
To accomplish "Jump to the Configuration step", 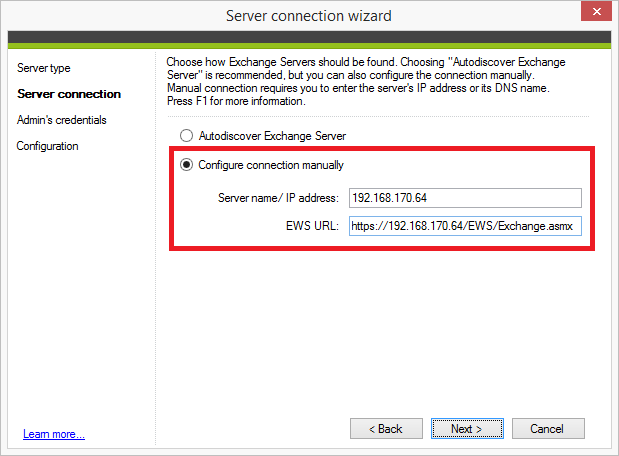I will 47,146.
